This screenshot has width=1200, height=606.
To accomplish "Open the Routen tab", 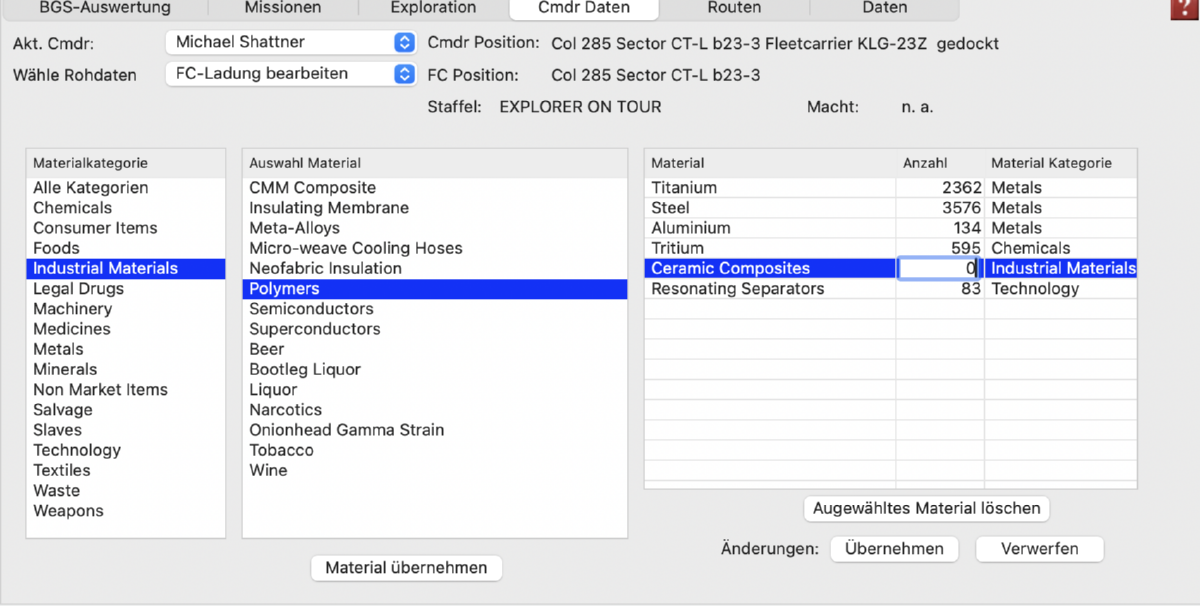I will 734,8.
